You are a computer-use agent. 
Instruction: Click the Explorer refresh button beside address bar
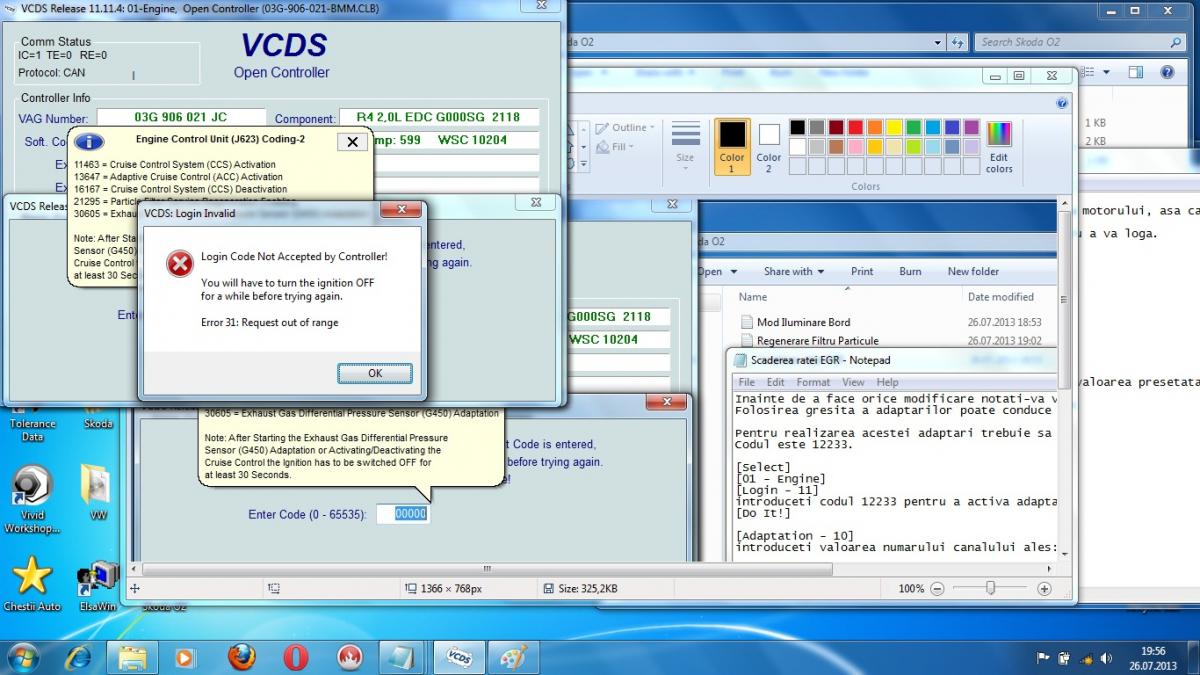[959, 42]
